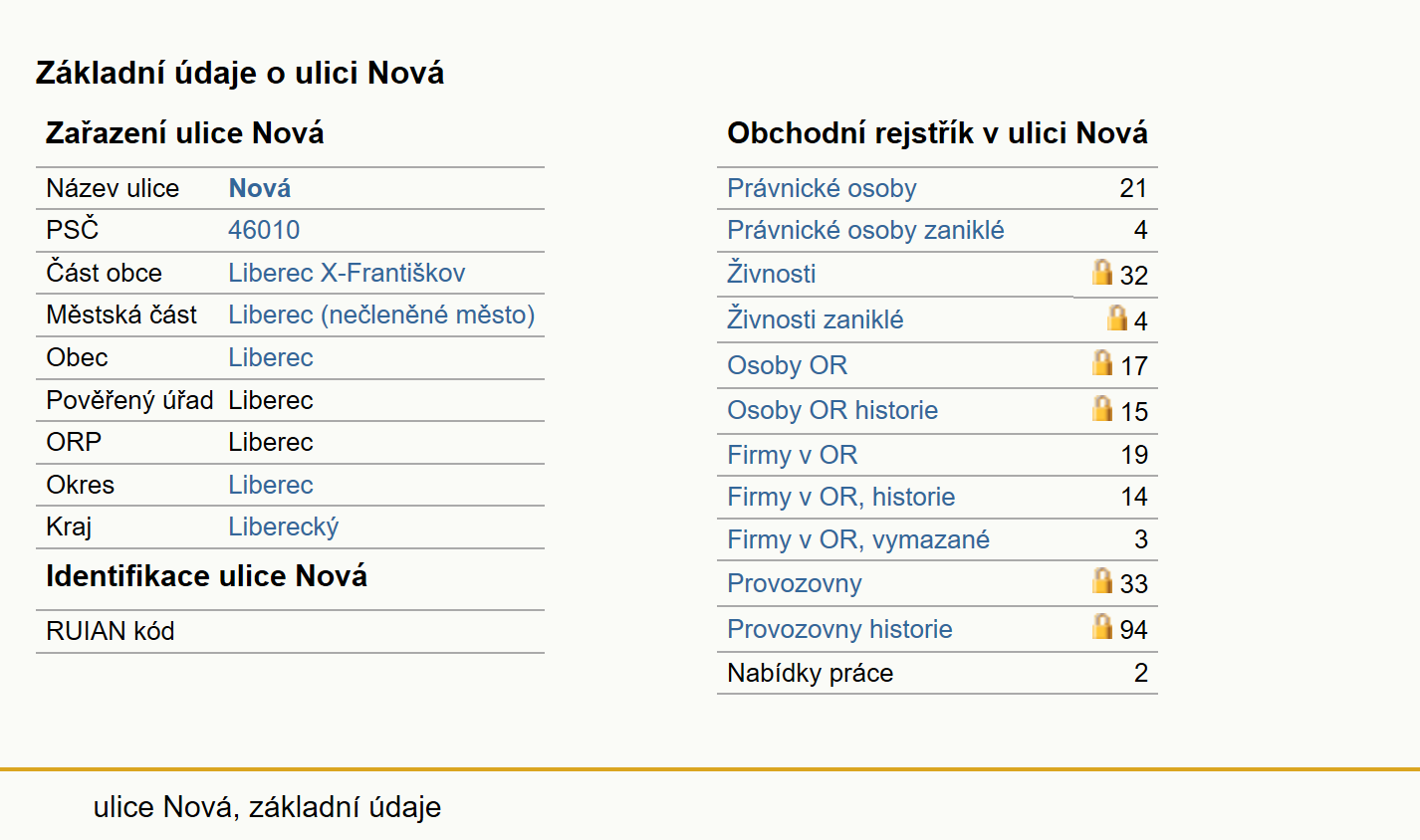Open the postal code 46010 link
Viewport: 1420px width, 840px height.
[264, 230]
